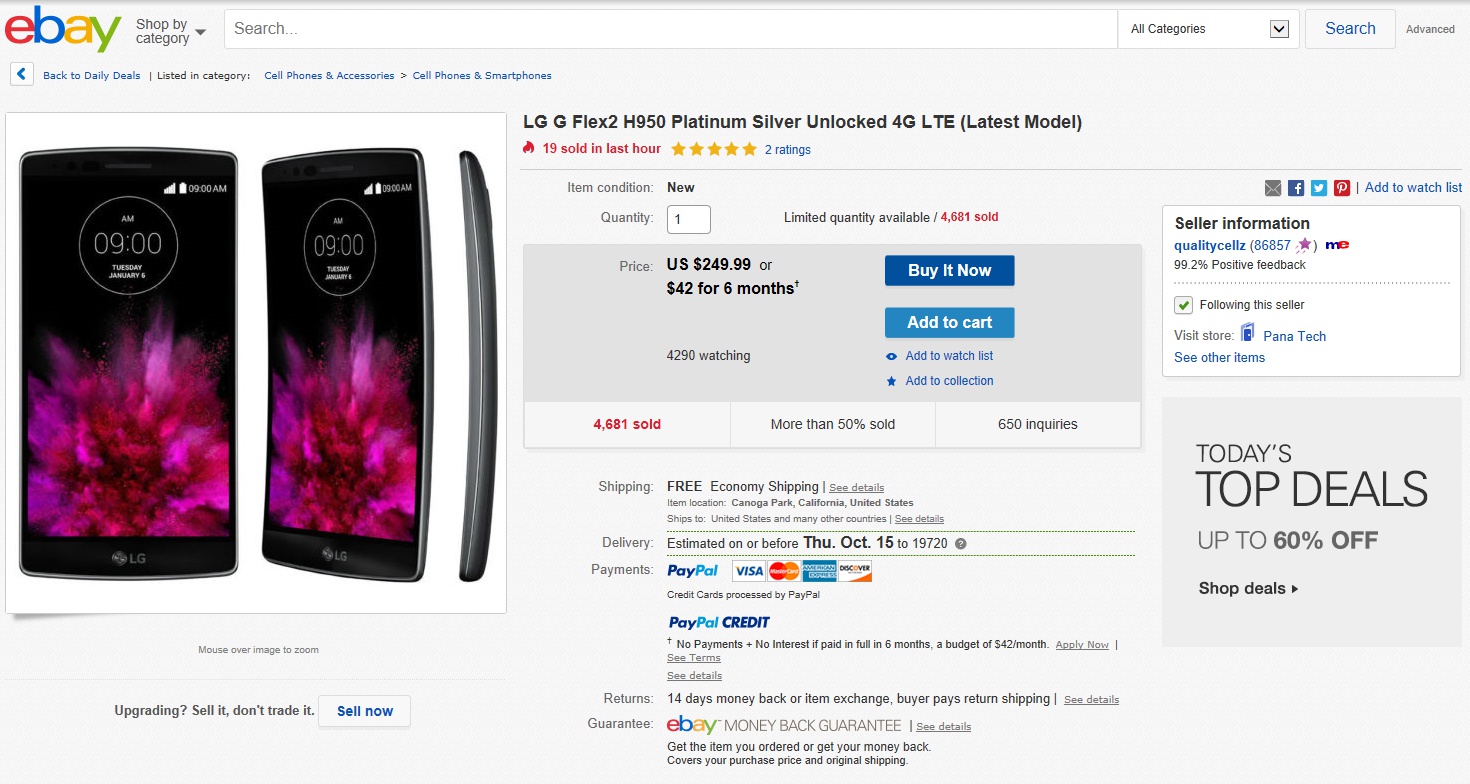Click into the Quantity field
The width and height of the screenshot is (1470, 784).
point(689,219)
